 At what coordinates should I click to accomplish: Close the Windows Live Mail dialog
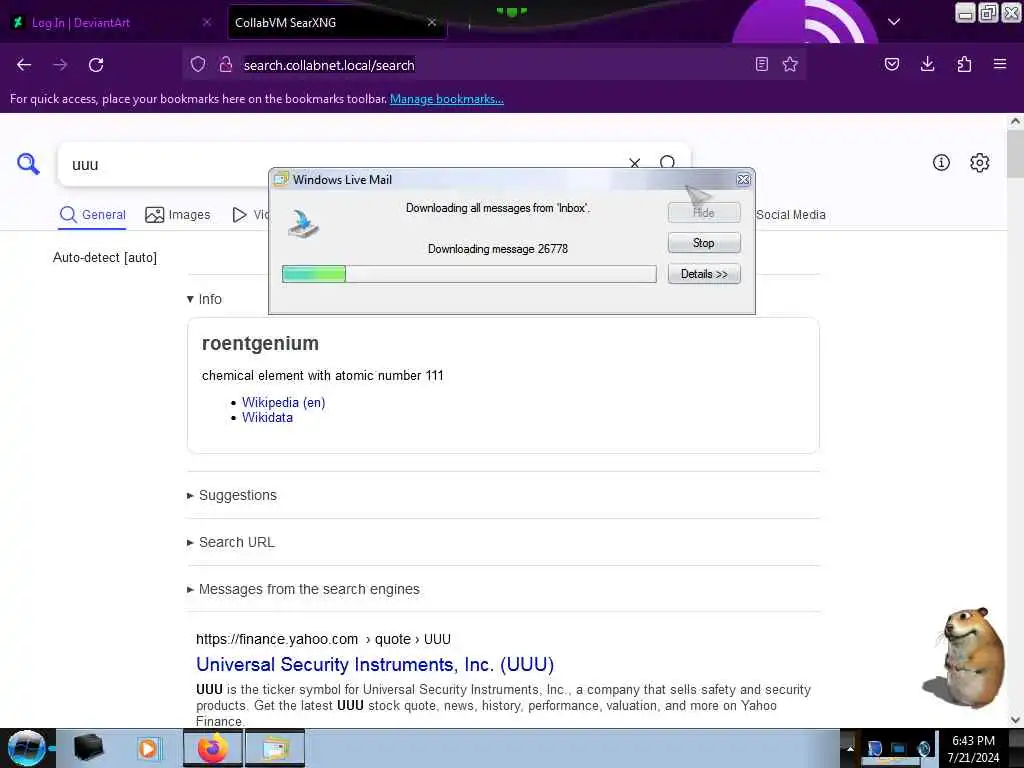(743, 180)
